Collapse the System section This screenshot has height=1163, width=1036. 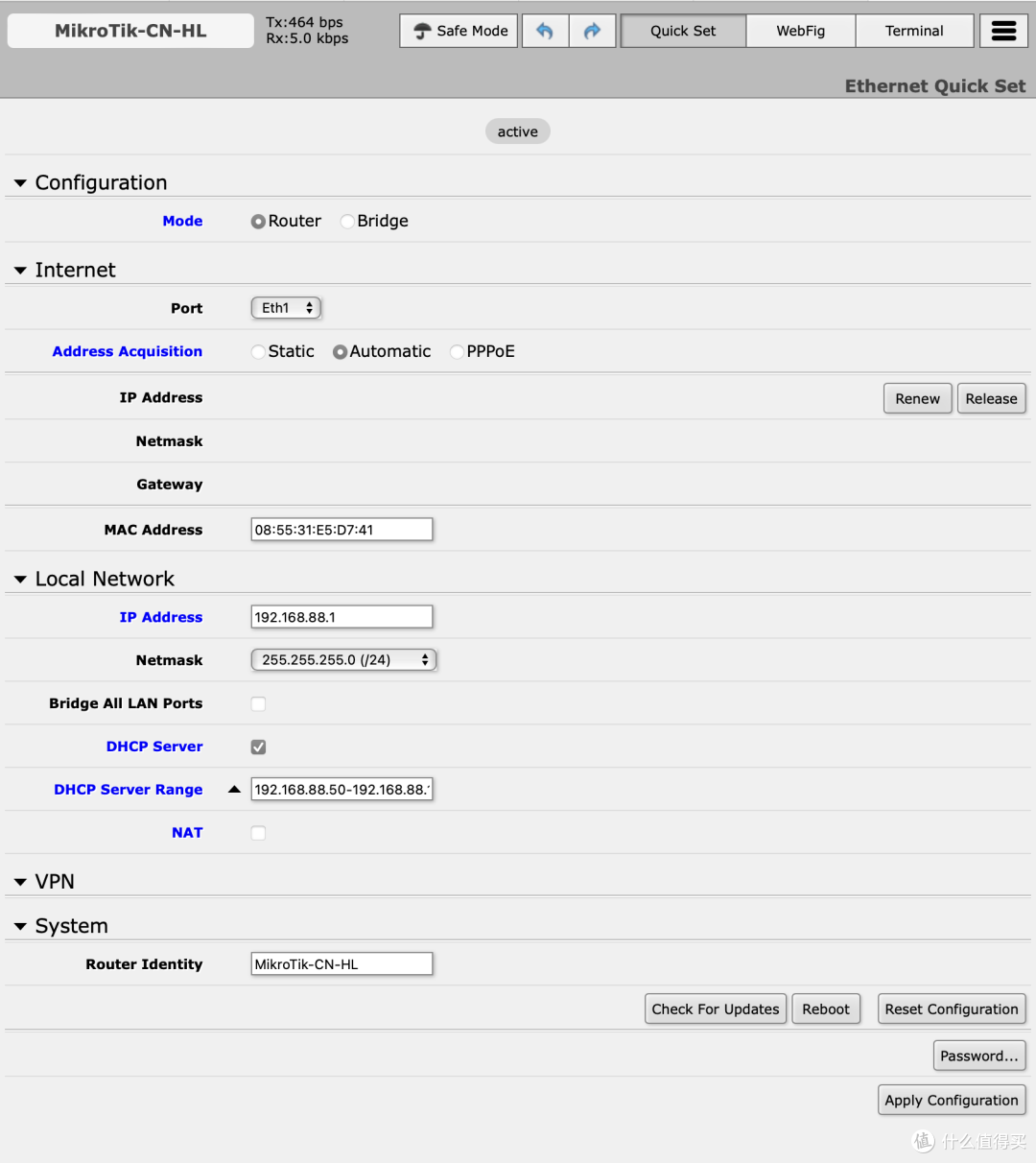[x=20, y=927]
